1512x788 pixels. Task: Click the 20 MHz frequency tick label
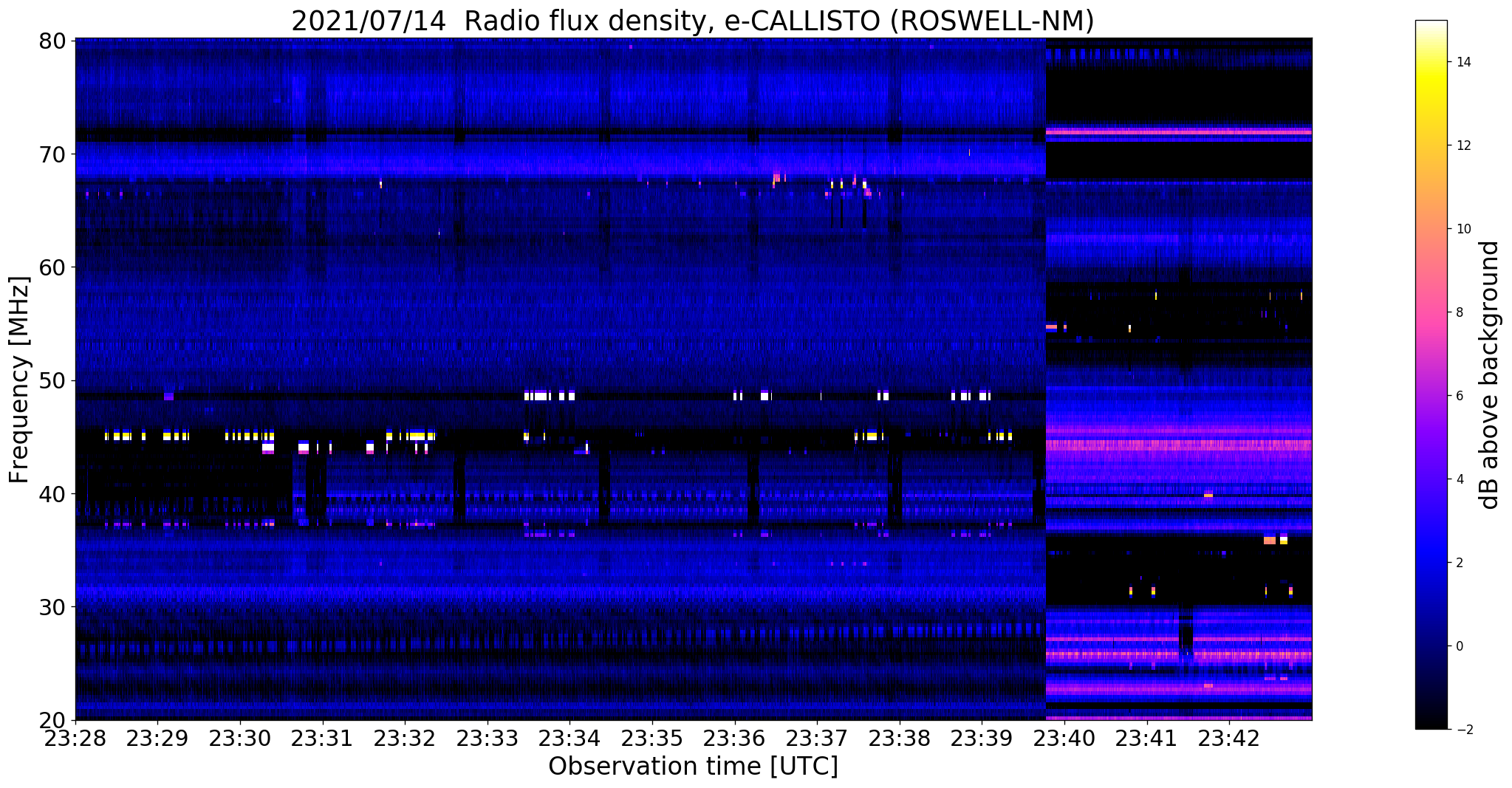point(51,720)
